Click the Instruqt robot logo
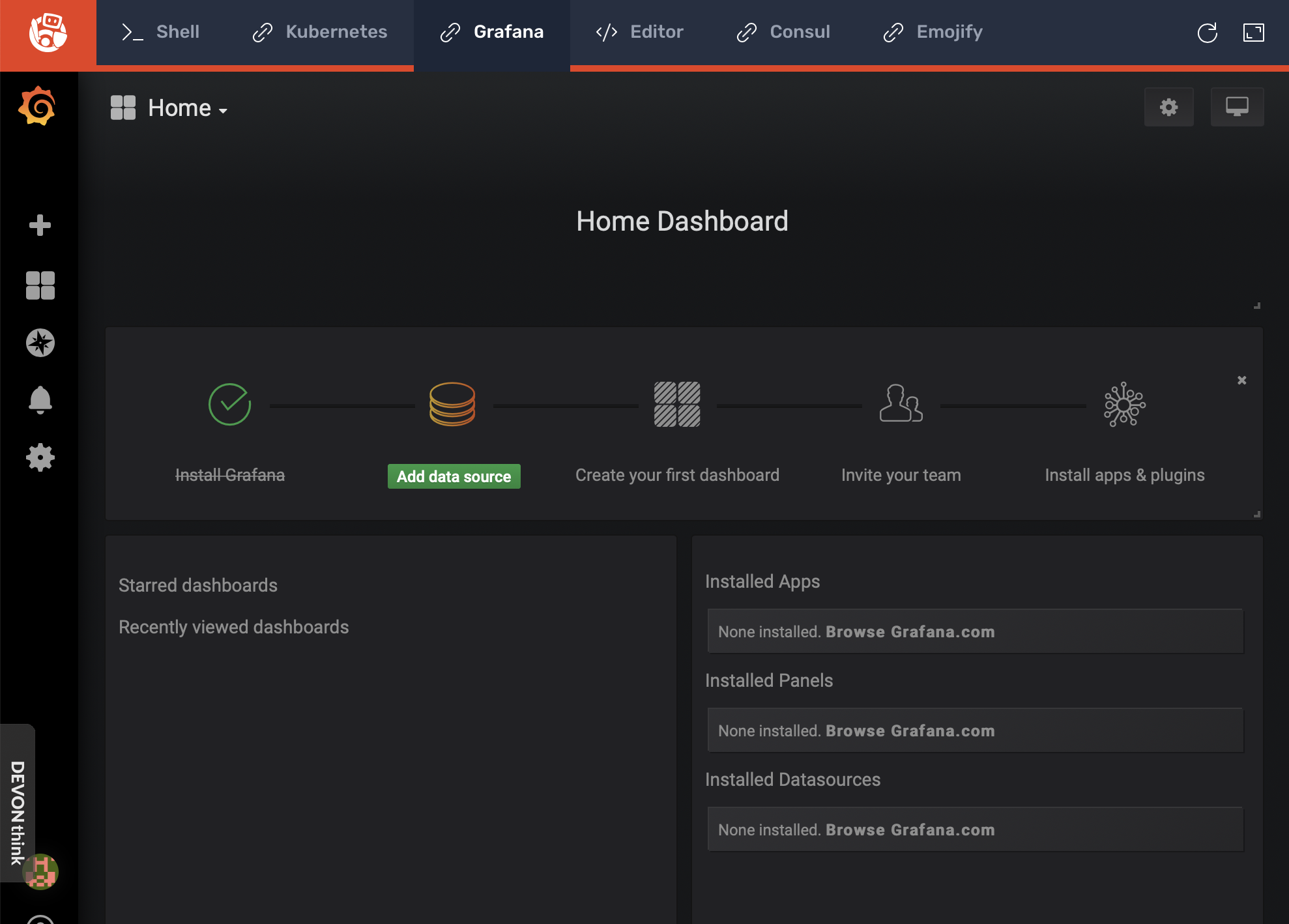The image size is (1289, 924). click(48, 33)
